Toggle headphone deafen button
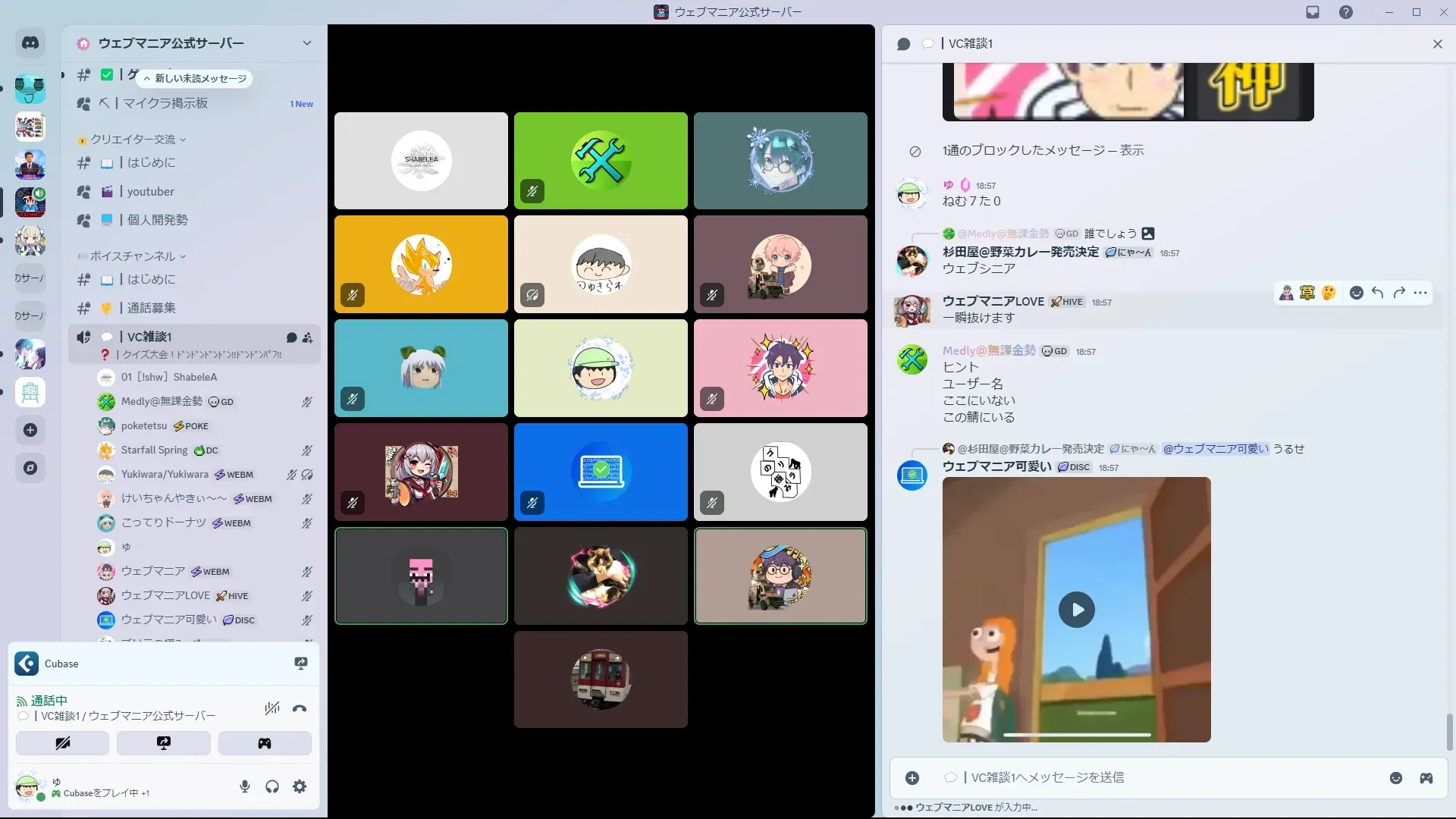1456x819 pixels. [272, 786]
